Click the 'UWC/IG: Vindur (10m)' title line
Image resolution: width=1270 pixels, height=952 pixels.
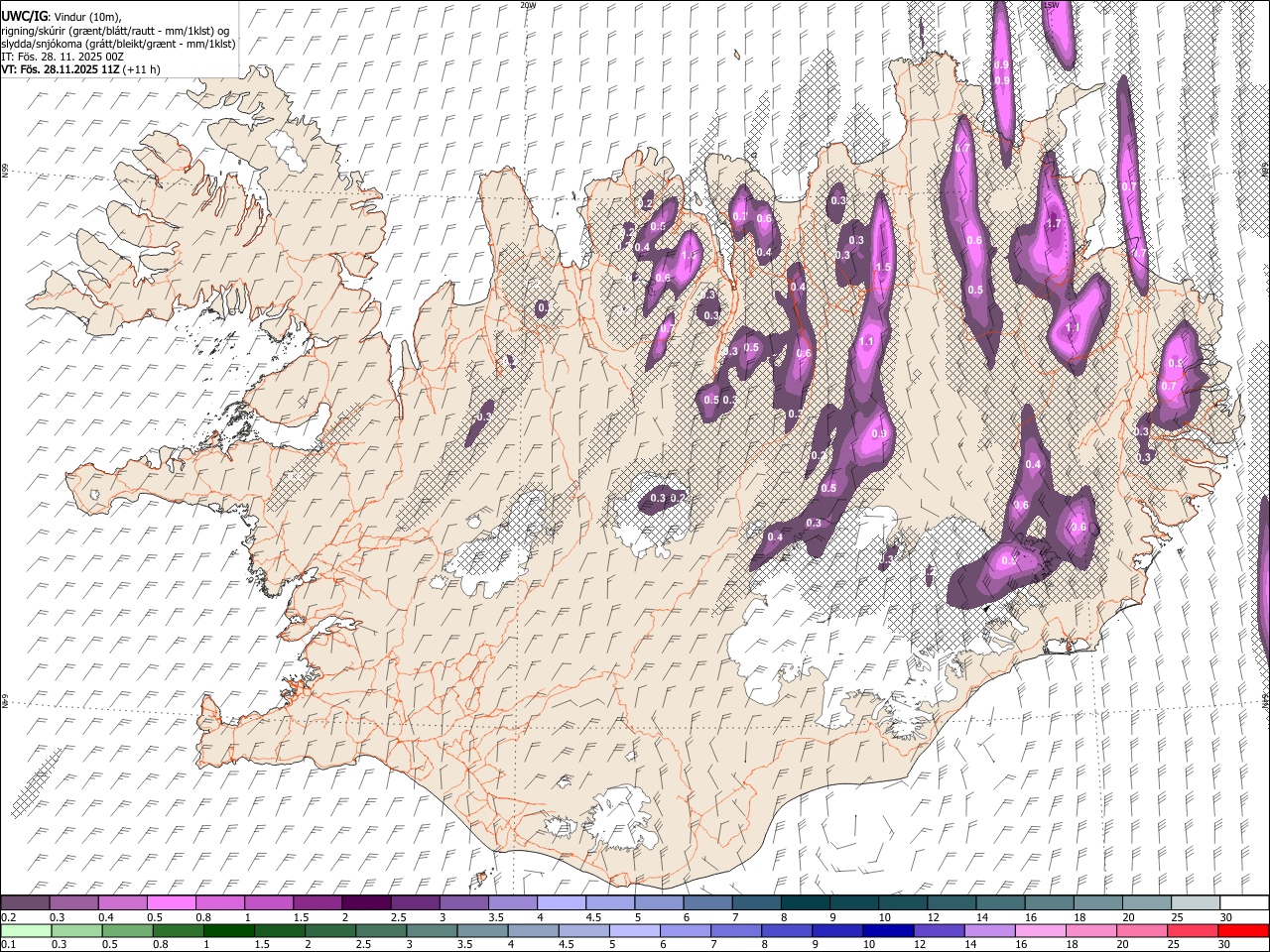point(62,17)
